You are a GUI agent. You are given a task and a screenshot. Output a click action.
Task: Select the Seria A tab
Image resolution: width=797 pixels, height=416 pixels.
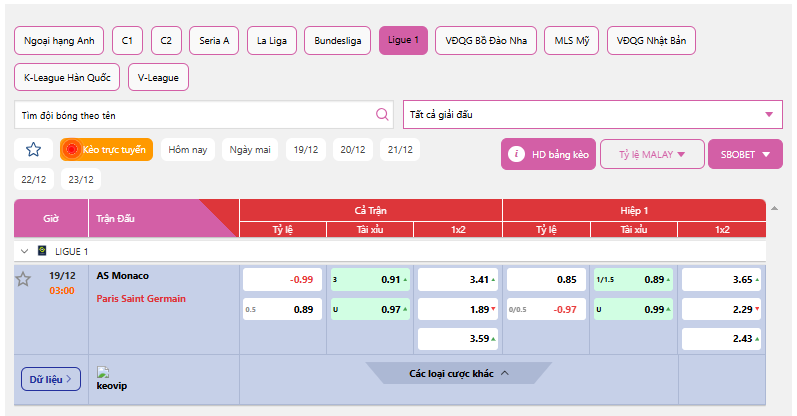tap(214, 41)
